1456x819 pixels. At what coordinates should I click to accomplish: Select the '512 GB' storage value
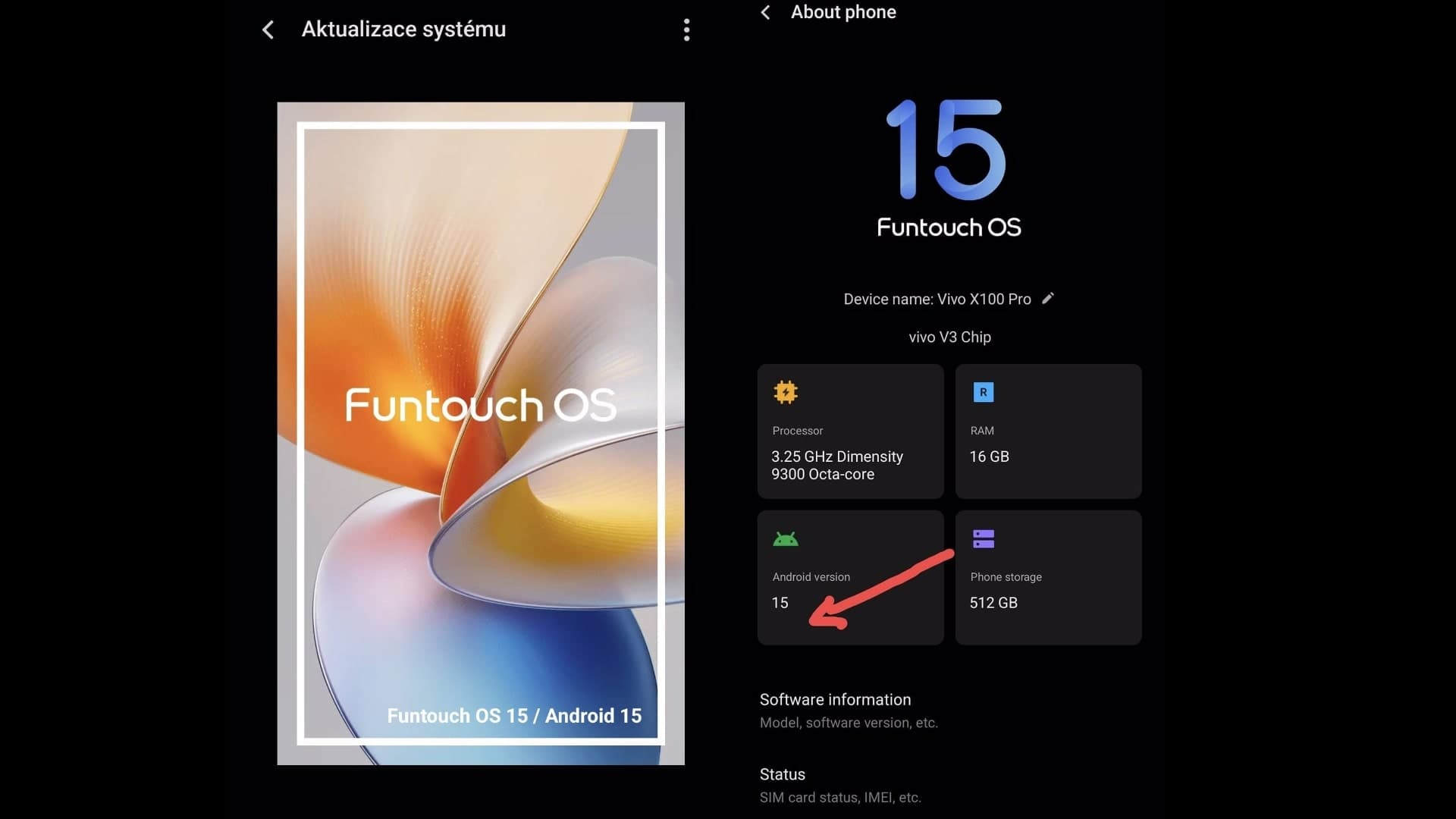click(993, 603)
